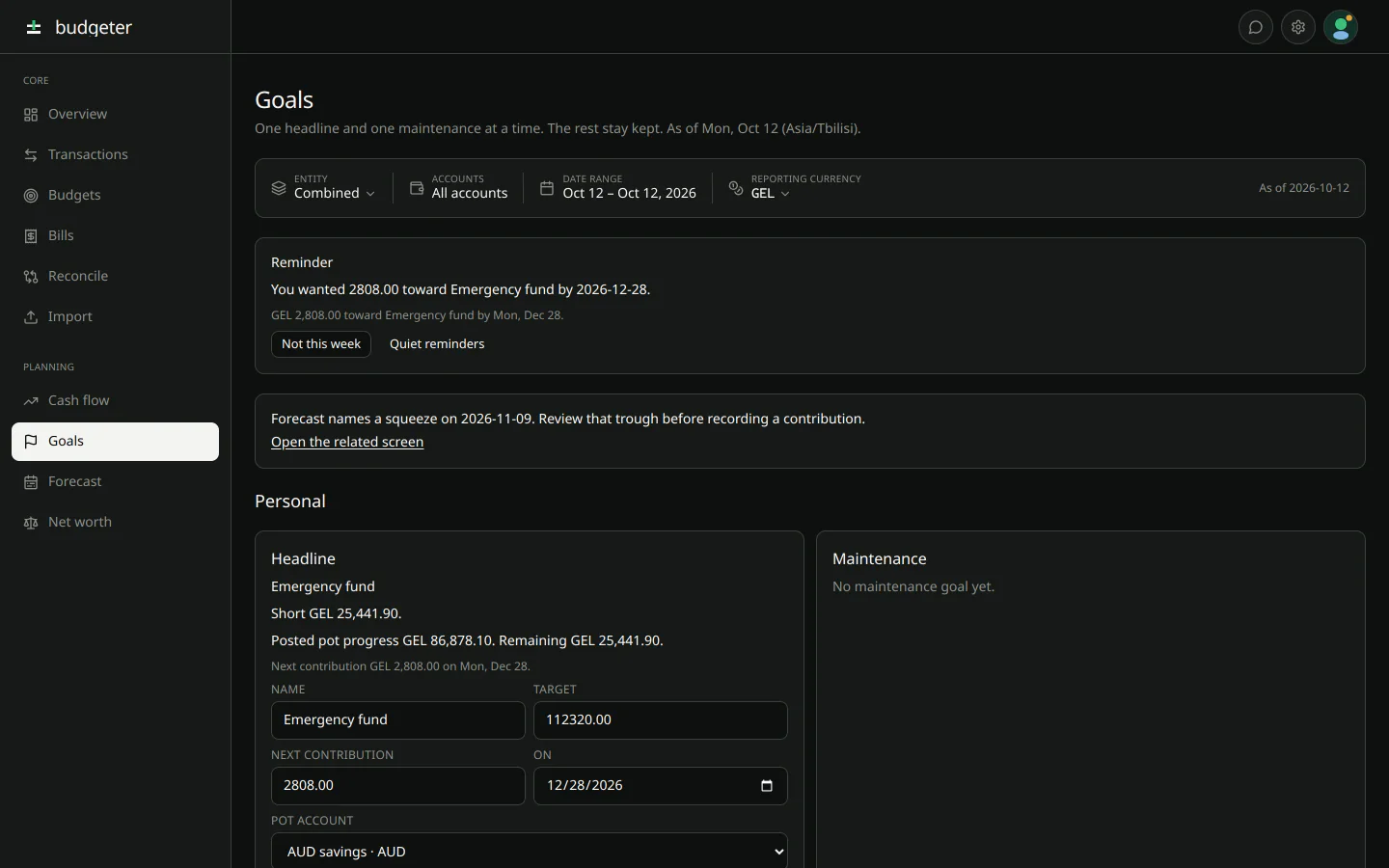Follow Open the related screen link
1389x868 pixels.
347,442
